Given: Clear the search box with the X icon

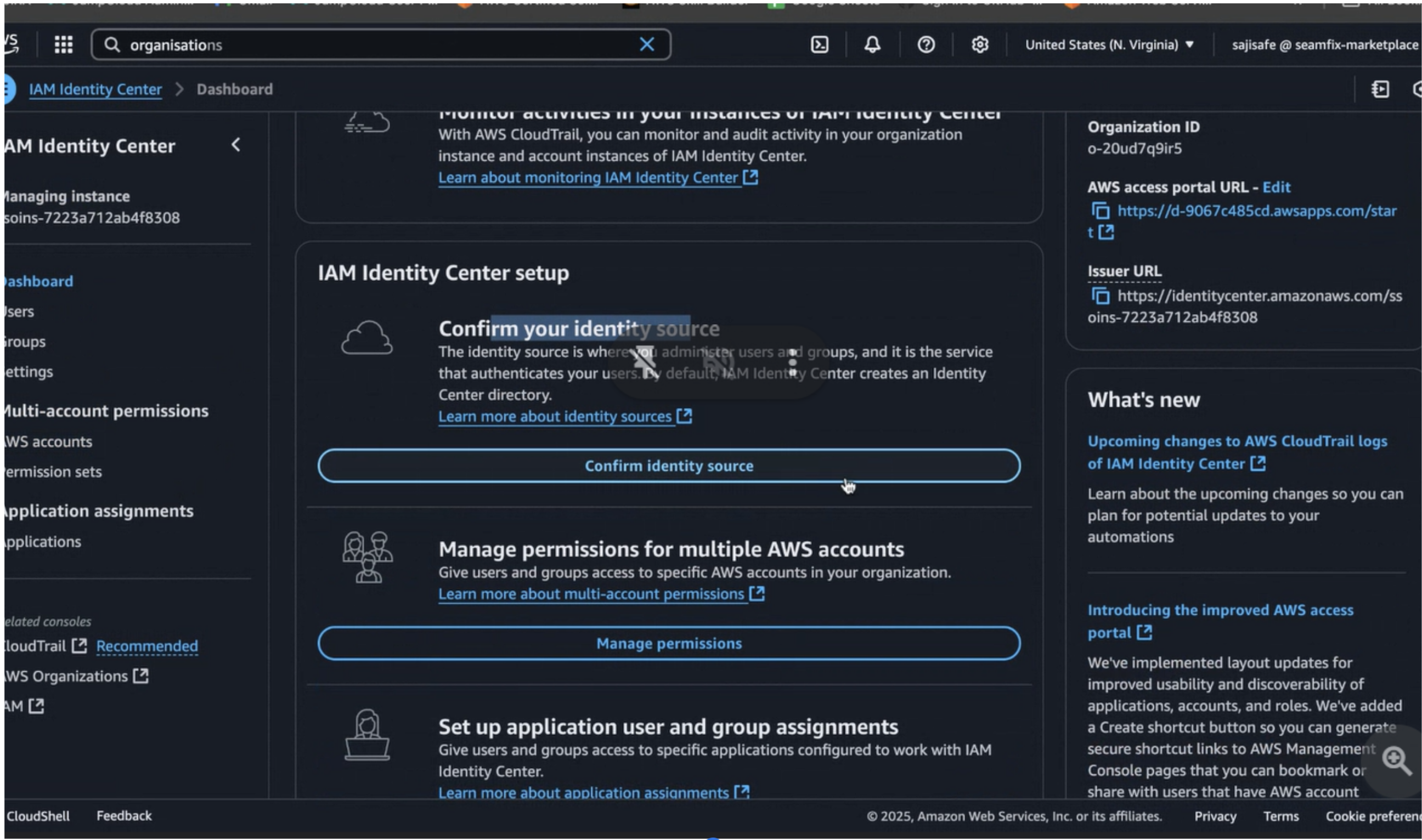Looking at the screenshot, I should pos(646,44).
